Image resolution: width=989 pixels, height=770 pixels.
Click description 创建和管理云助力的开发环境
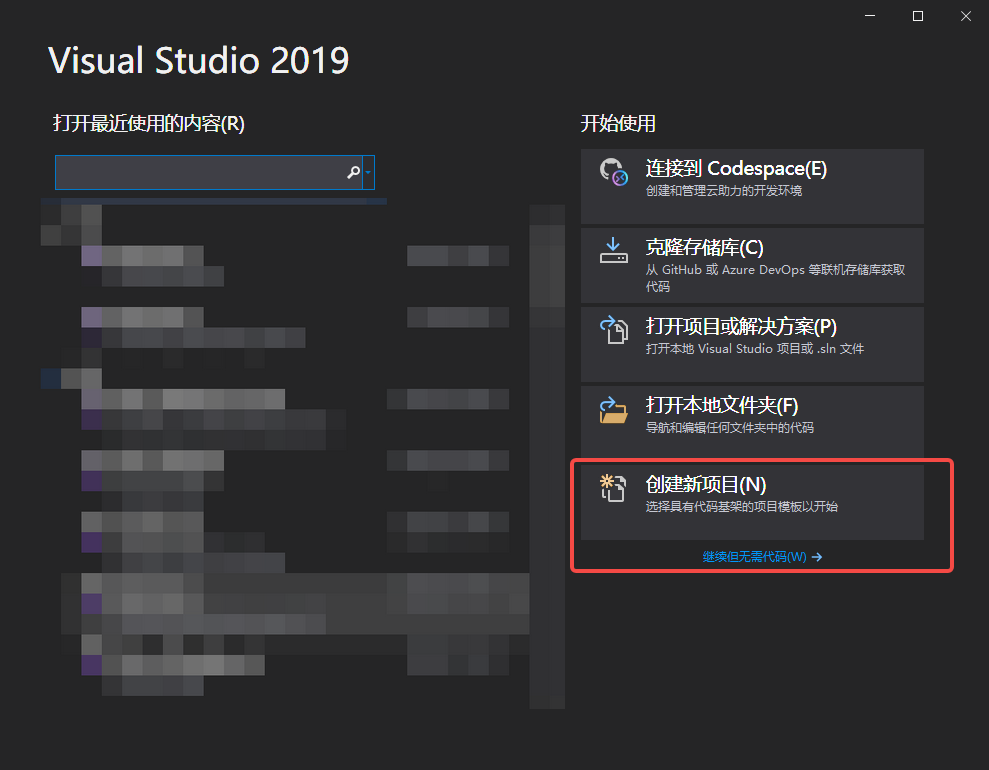point(723,190)
